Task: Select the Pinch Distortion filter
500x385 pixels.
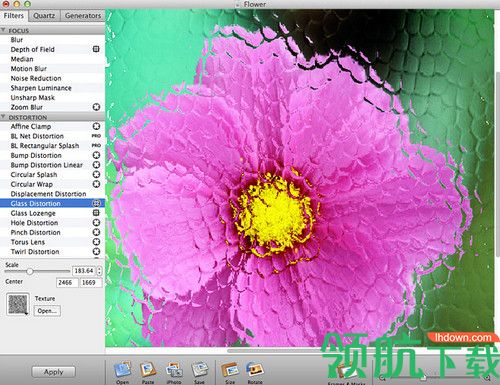Action: pyautogui.click(x=52, y=232)
